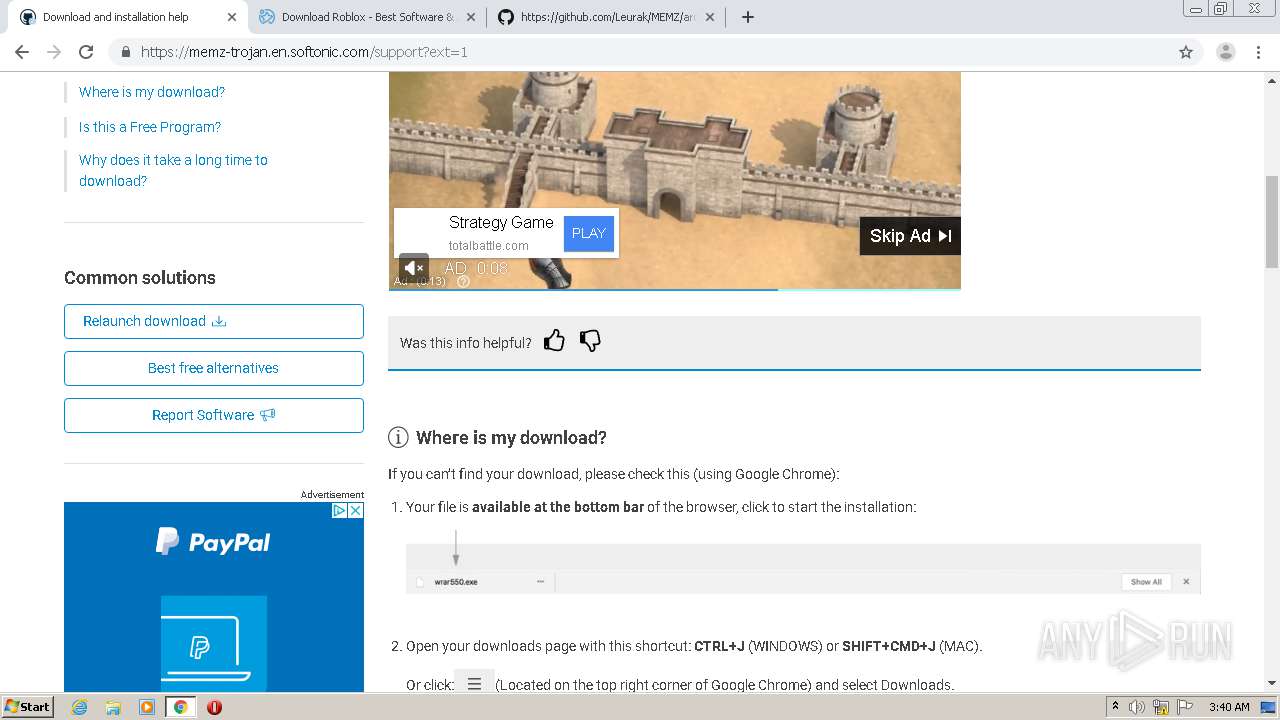Click the 3:40 AM system clock
The height and width of the screenshot is (720, 1280).
coord(1229,707)
